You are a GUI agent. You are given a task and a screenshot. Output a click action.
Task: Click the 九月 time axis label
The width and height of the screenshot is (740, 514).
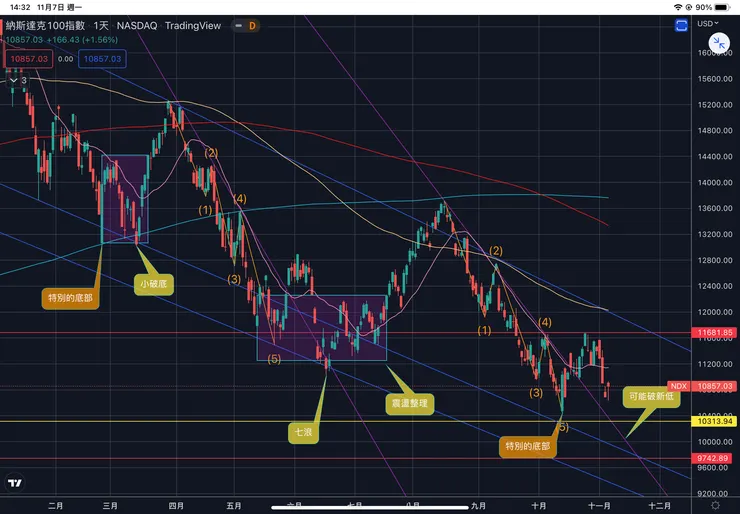478,506
